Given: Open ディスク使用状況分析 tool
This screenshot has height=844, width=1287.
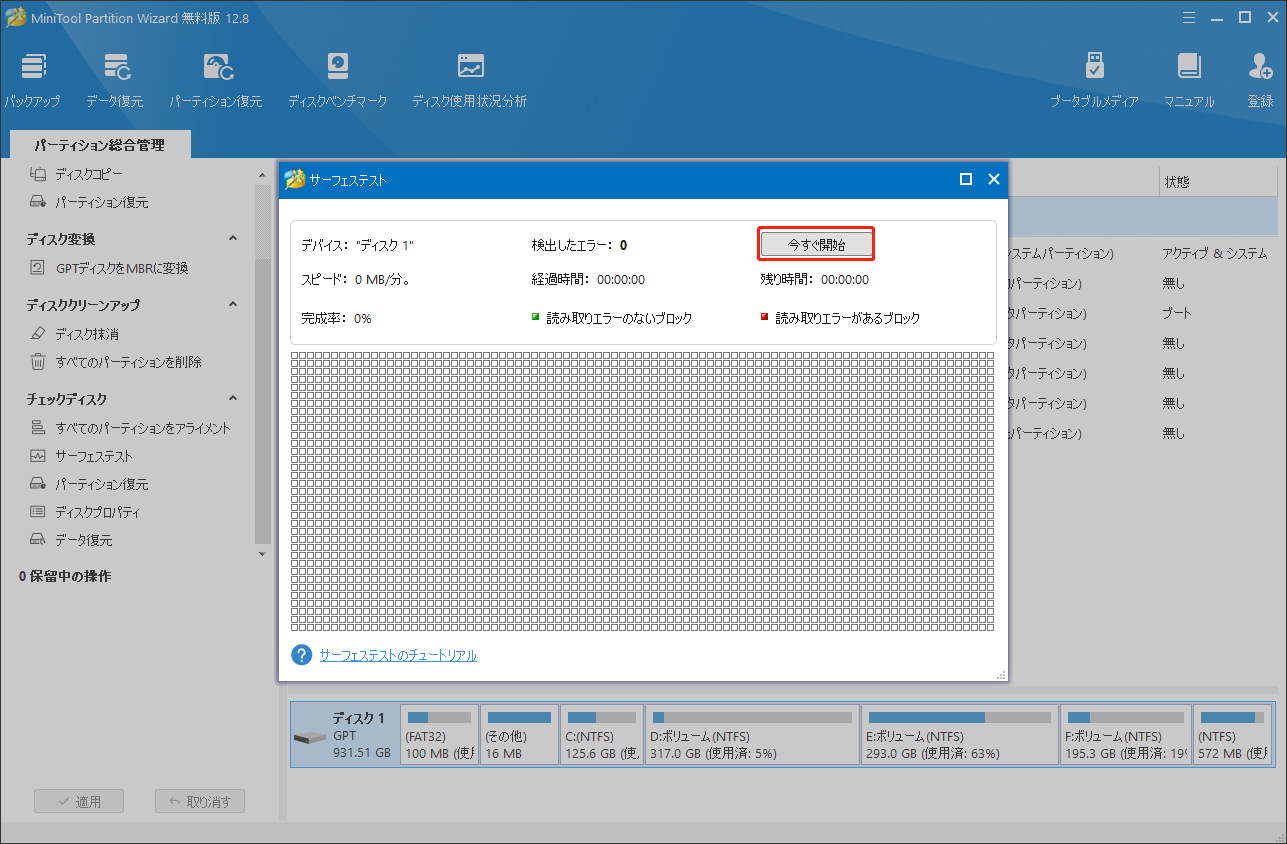Looking at the screenshot, I should point(470,81).
